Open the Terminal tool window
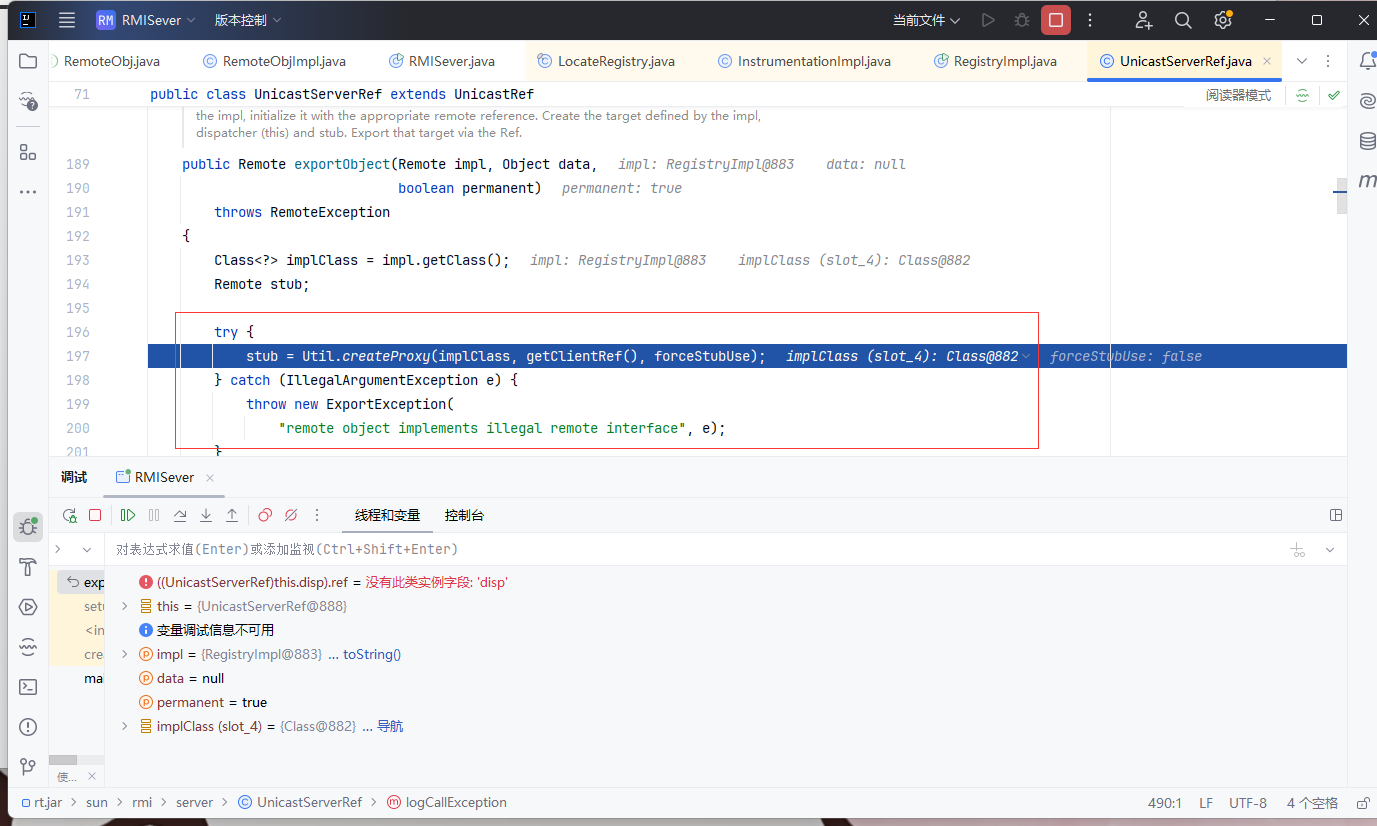Image resolution: width=1377 pixels, height=826 pixels. point(28,687)
